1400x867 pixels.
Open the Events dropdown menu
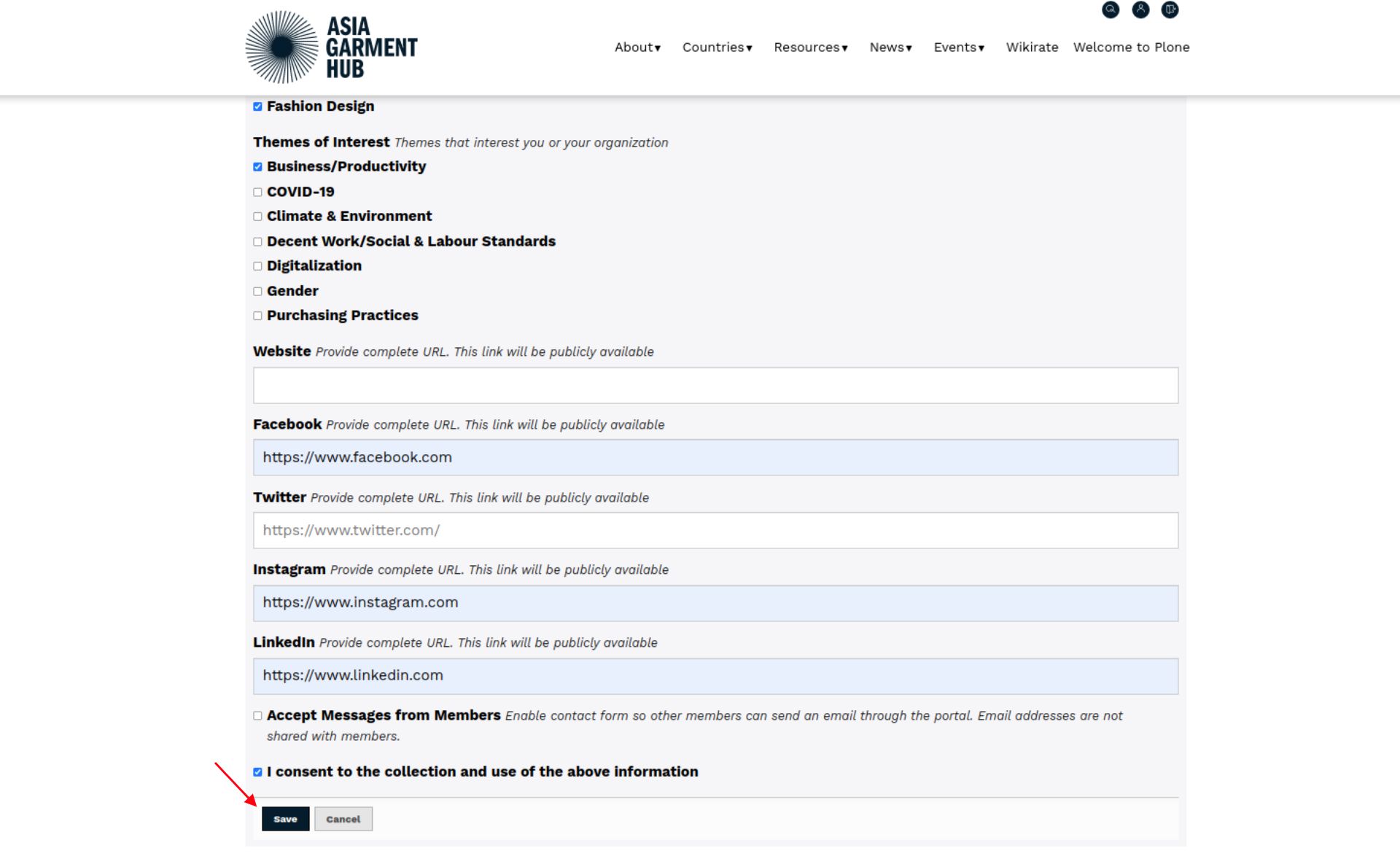[959, 47]
